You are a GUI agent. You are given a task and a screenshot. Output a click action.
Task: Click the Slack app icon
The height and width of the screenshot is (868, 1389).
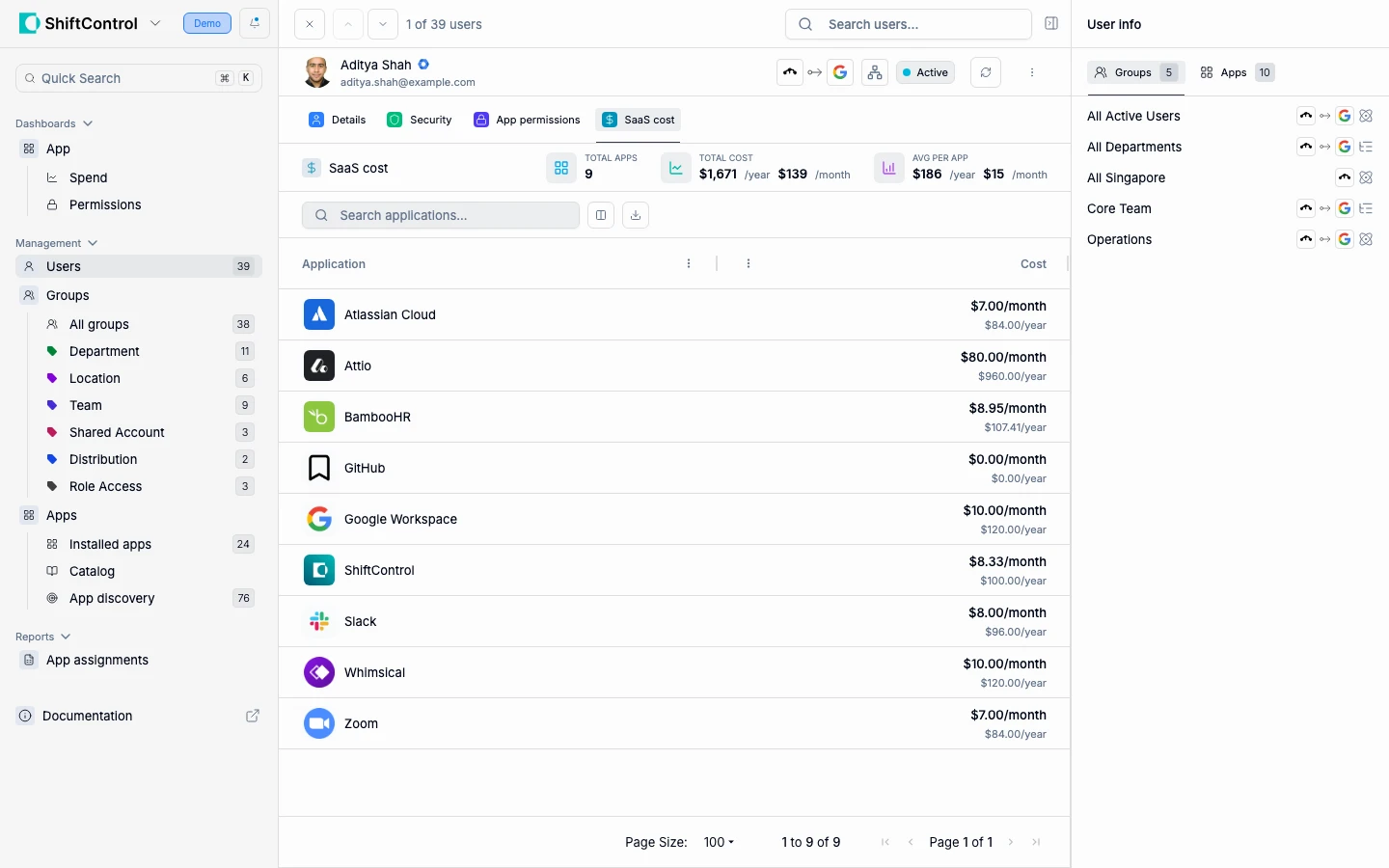(319, 621)
